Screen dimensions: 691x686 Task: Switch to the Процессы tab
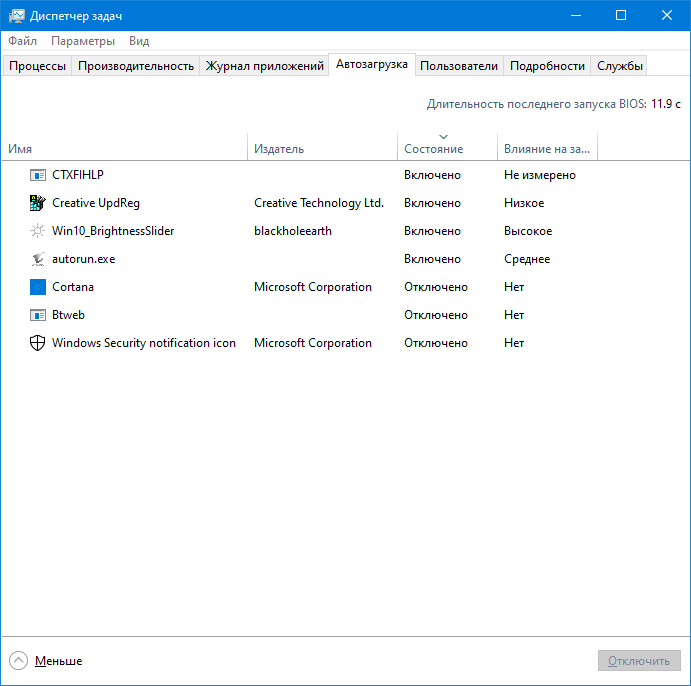(x=37, y=66)
